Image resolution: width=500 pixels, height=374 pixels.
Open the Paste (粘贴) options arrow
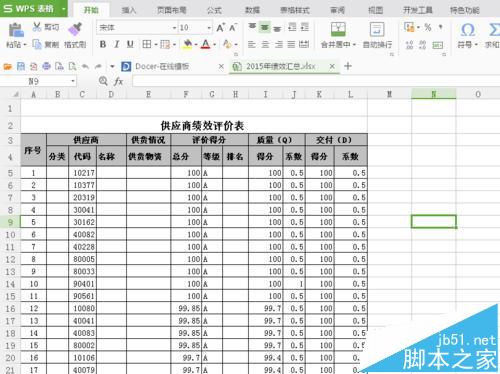click(25, 44)
